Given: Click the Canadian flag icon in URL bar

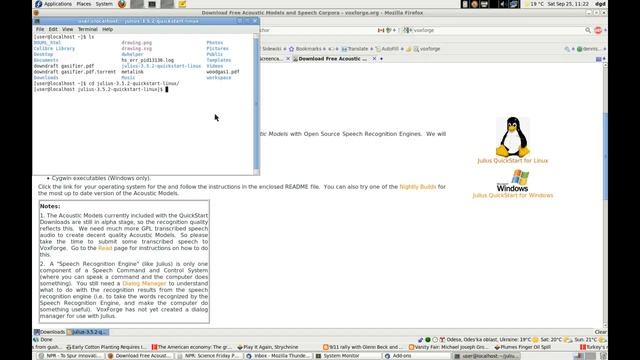Looking at the screenshot, I should [x=381, y=30].
